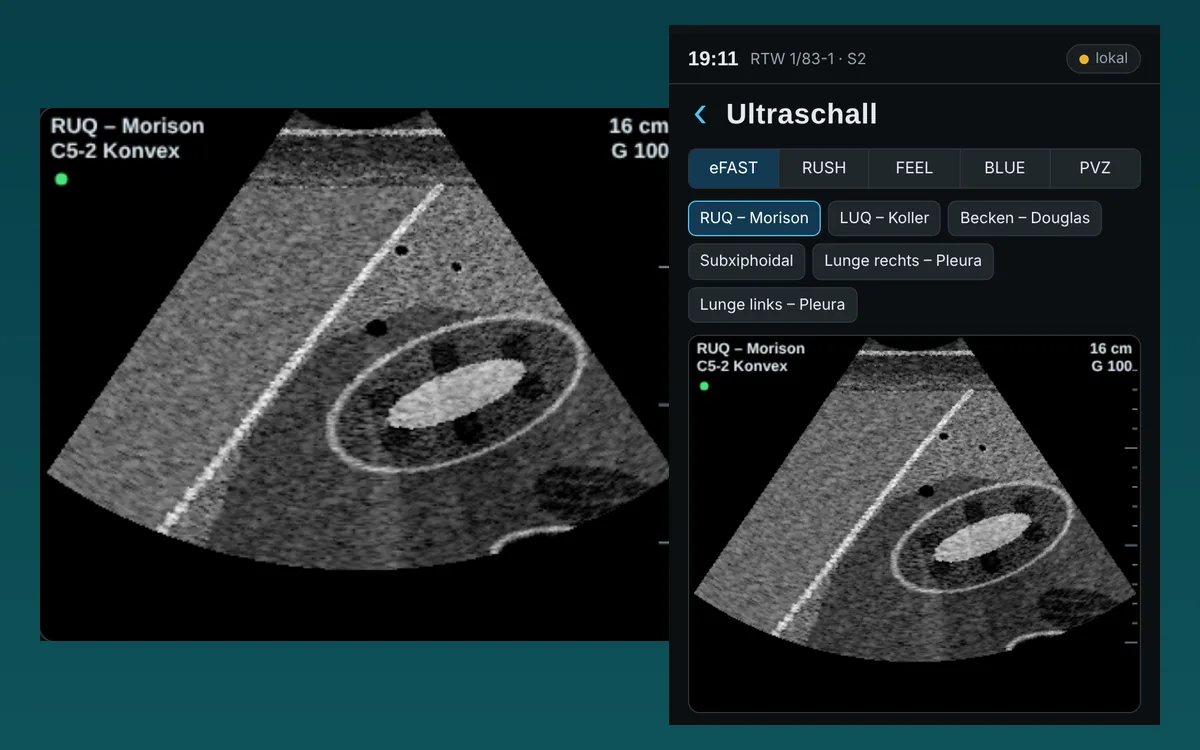Click the Ultraschall page title
The height and width of the screenshot is (750, 1200).
coord(801,114)
